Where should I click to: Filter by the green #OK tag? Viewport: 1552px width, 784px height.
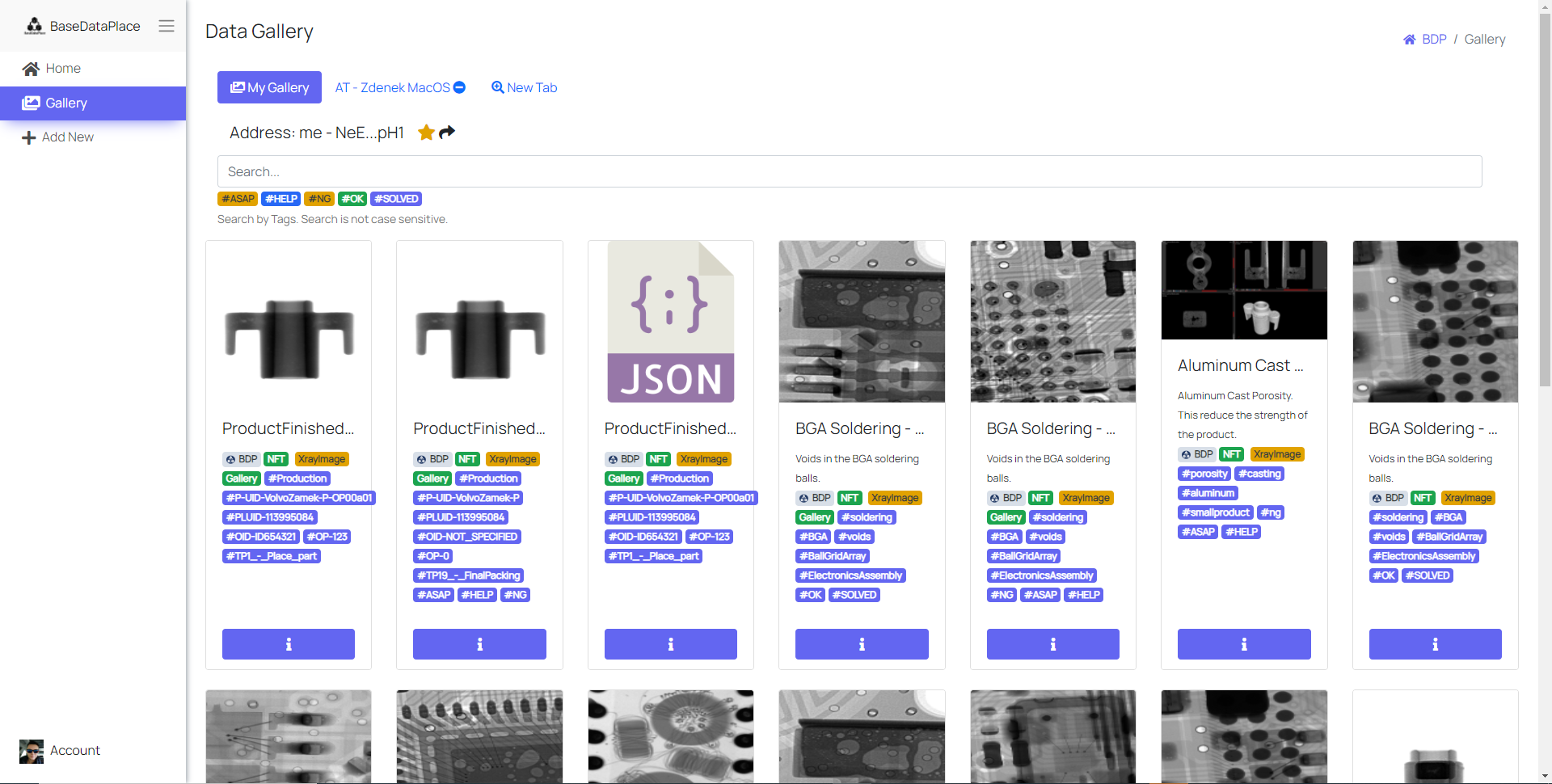click(x=352, y=199)
